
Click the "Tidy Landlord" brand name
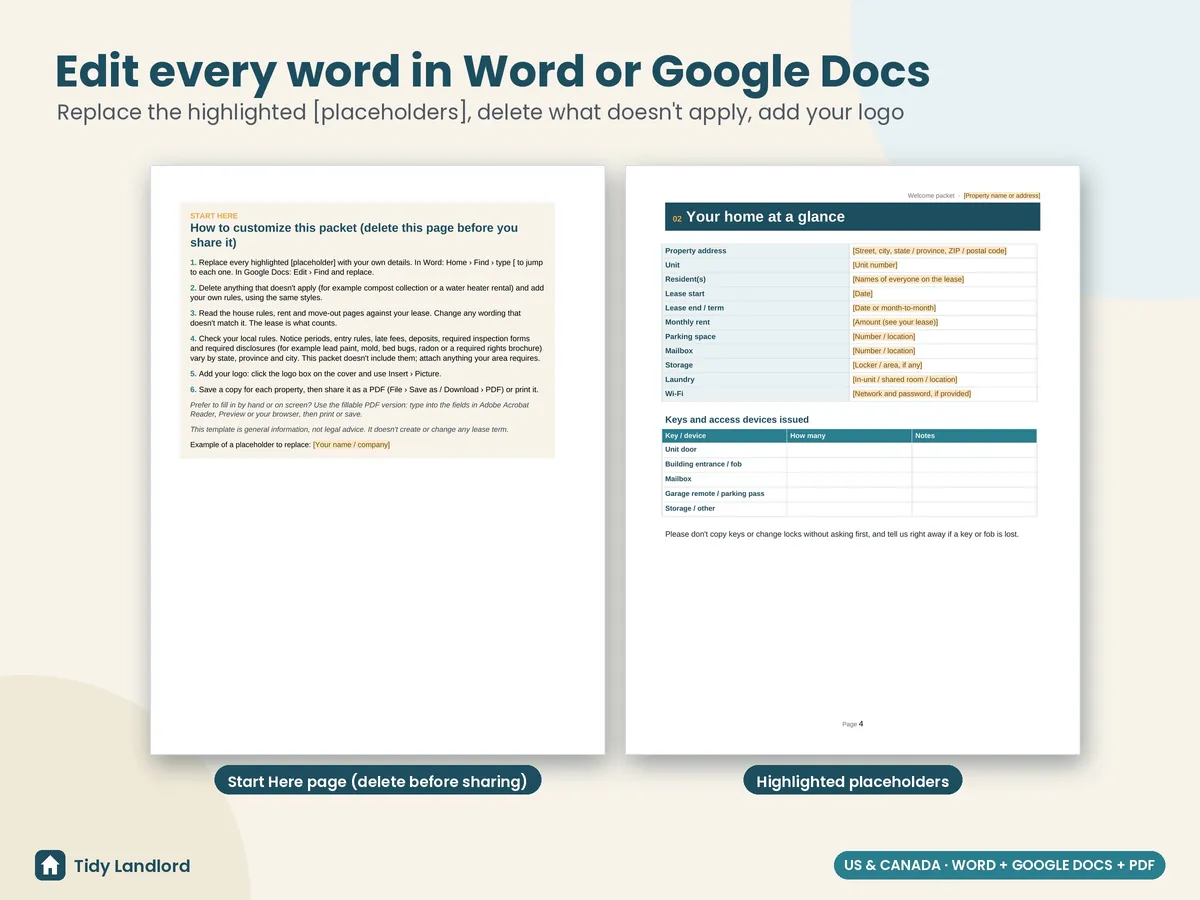coord(132,866)
